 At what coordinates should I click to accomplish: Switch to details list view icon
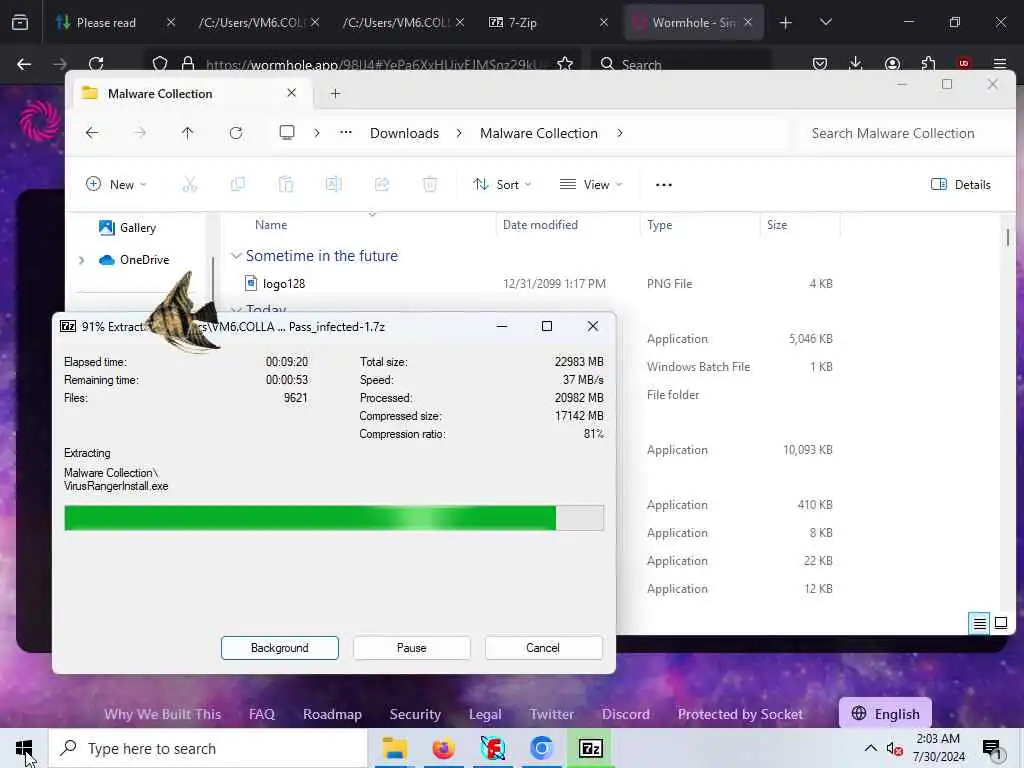tap(980, 623)
